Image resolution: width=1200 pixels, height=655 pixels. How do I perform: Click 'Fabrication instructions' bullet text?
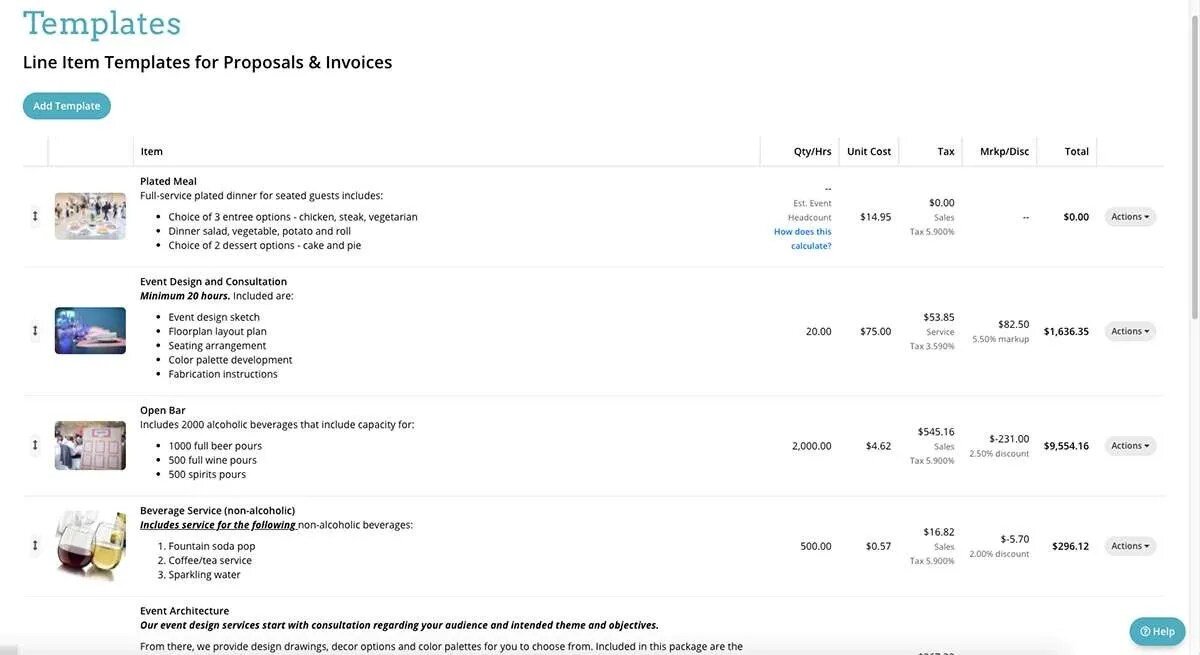[223, 374]
